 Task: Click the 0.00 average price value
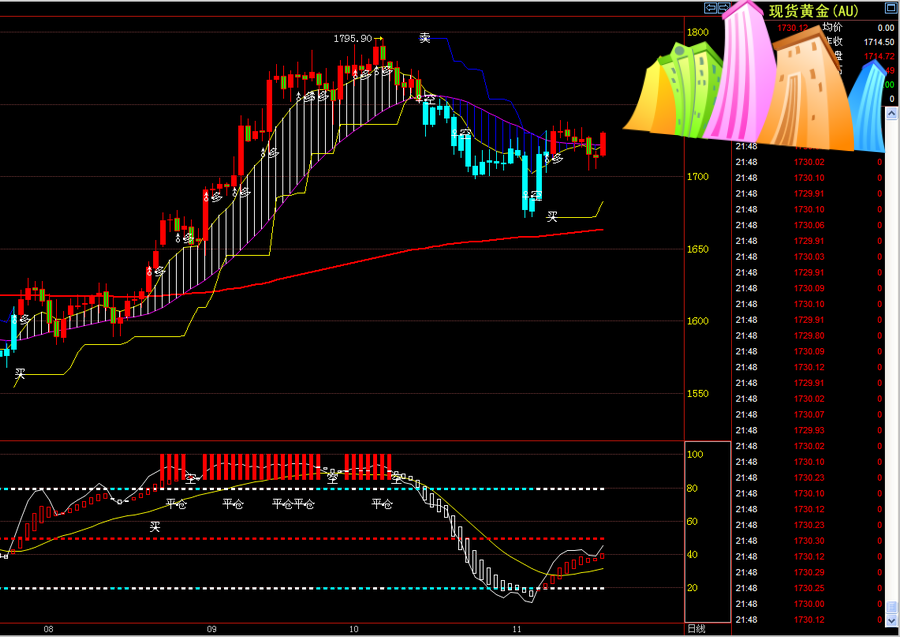pos(886,28)
